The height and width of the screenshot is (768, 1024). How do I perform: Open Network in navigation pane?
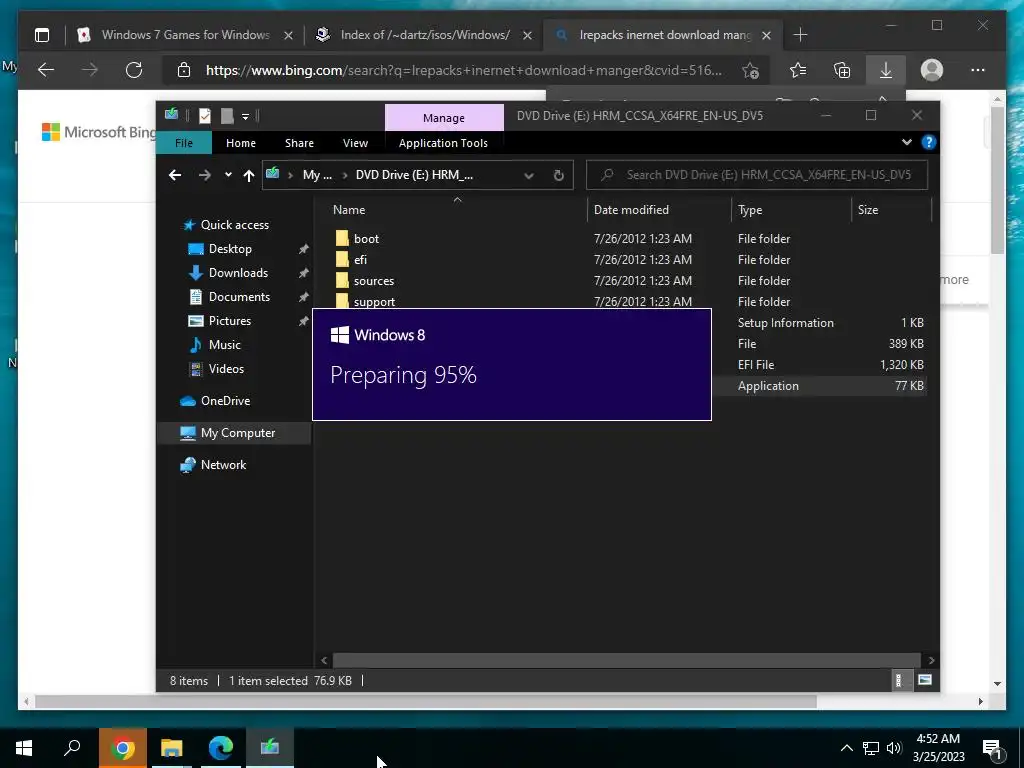[x=223, y=465]
